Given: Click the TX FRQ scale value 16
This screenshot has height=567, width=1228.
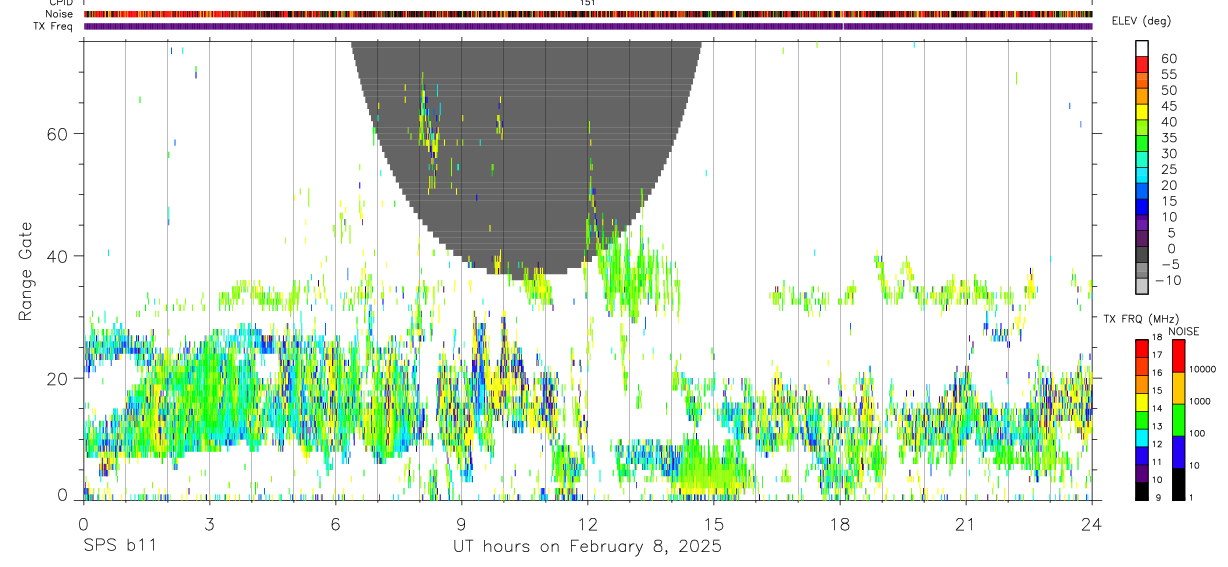Looking at the screenshot, I should [x=1156, y=372].
